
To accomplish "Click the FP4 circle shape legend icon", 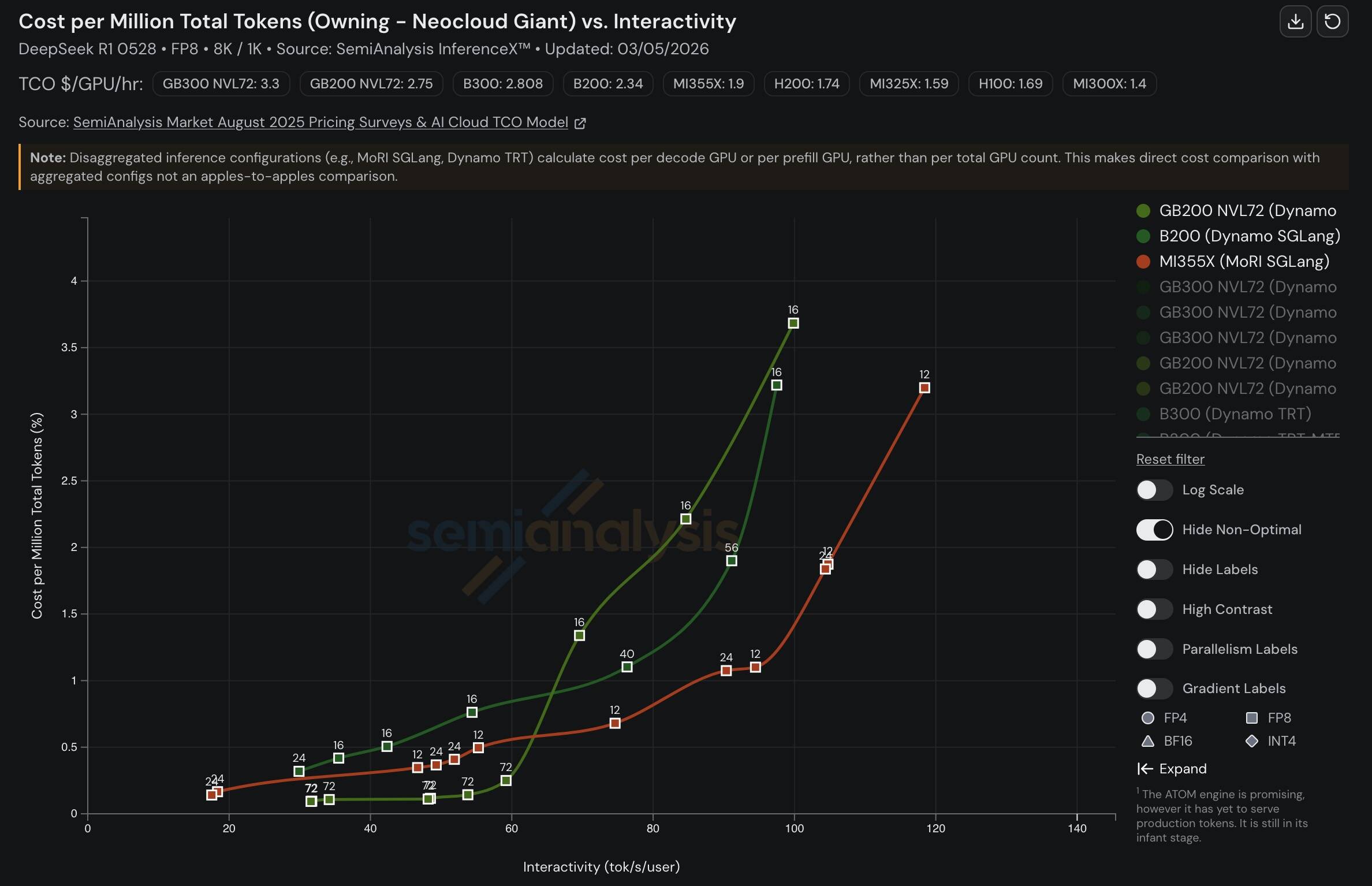I will [1148, 718].
